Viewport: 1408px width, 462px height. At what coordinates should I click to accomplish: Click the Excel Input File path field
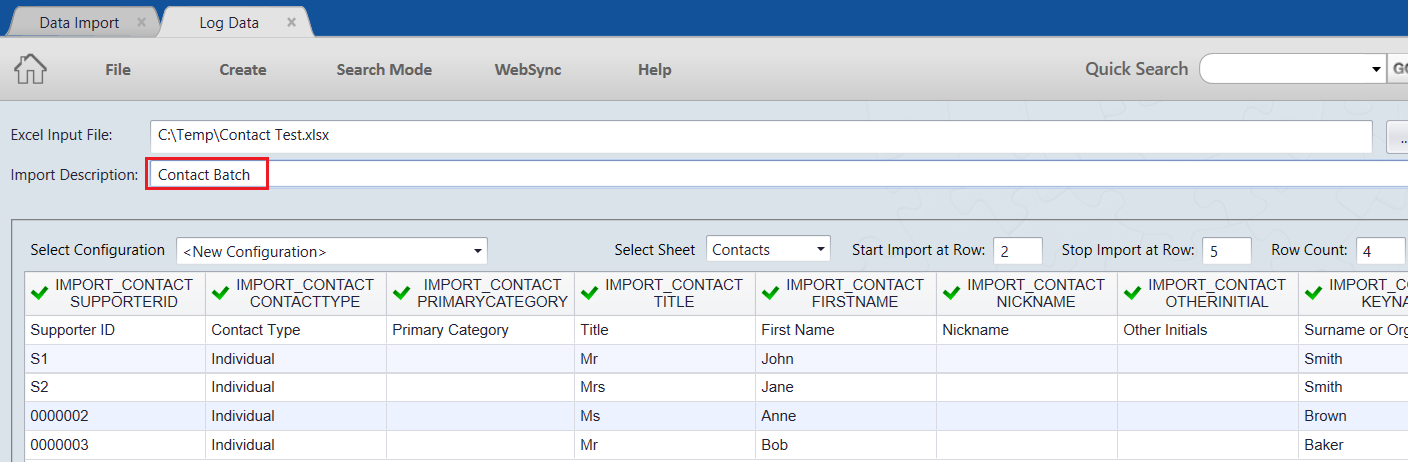761,136
